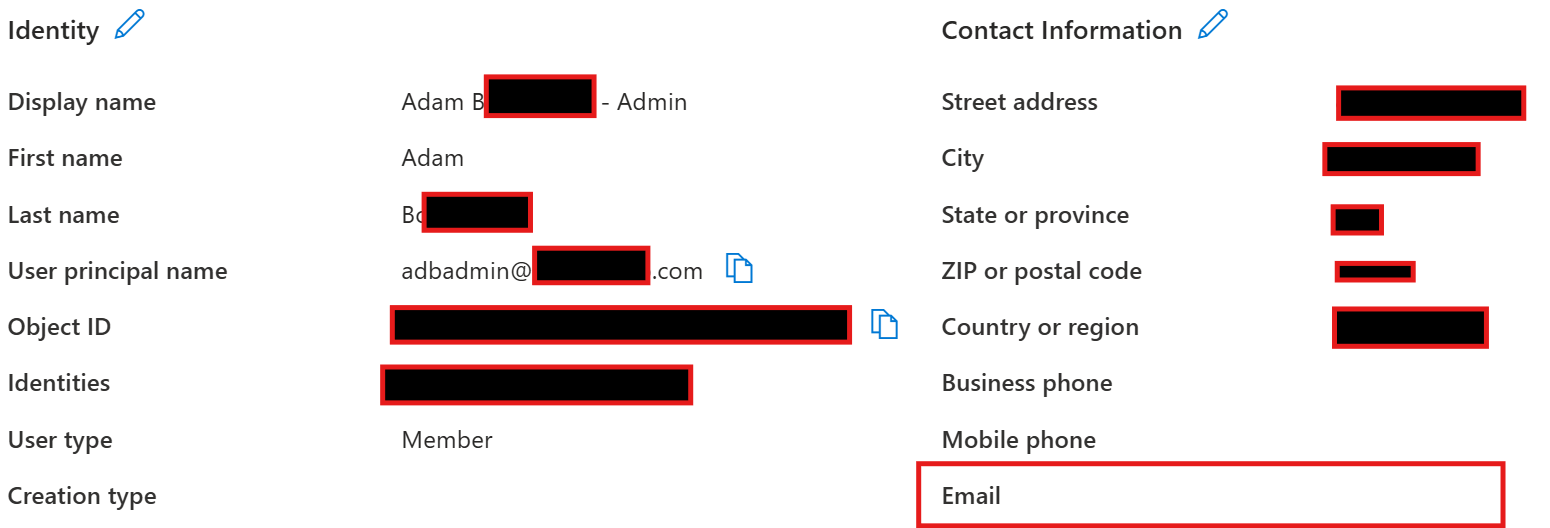
Task: Click the City label
Action: coord(962,158)
